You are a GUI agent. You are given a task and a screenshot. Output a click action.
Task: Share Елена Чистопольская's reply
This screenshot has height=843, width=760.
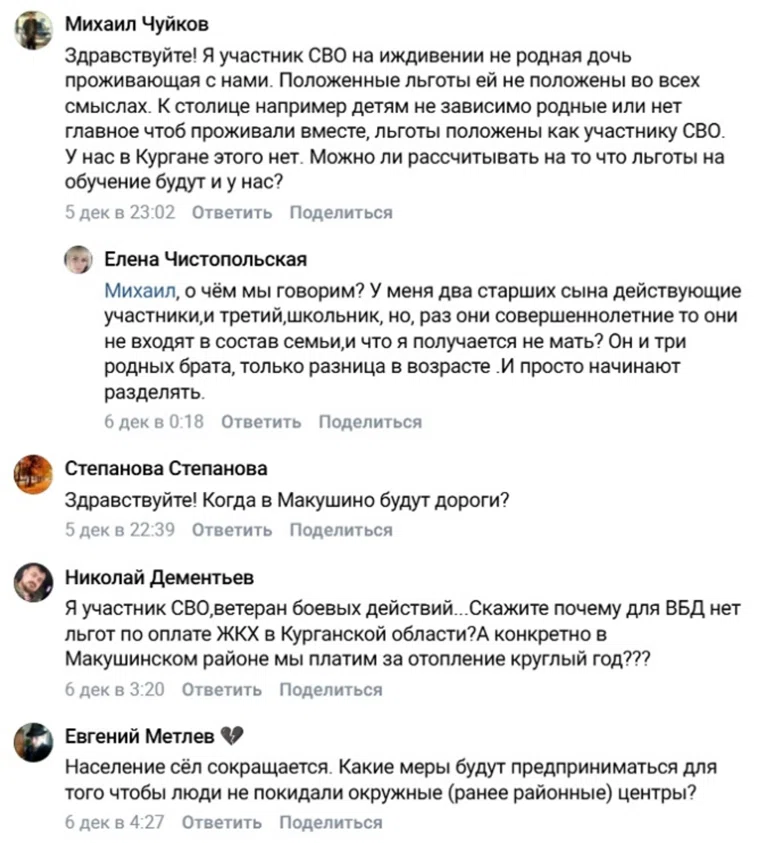pyautogui.click(x=369, y=421)
